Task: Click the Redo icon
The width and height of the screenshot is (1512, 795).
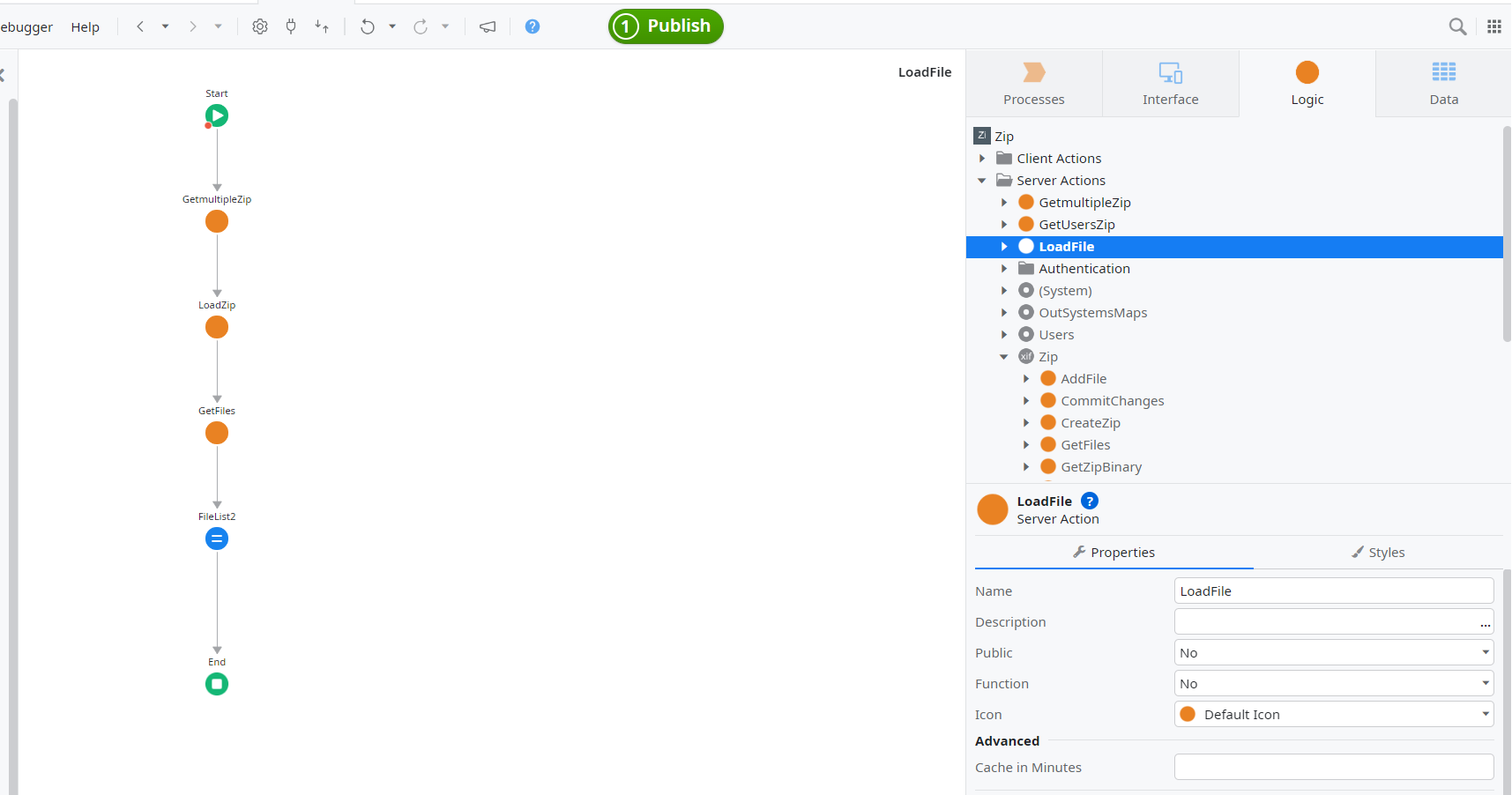Action: pos(421,26)
